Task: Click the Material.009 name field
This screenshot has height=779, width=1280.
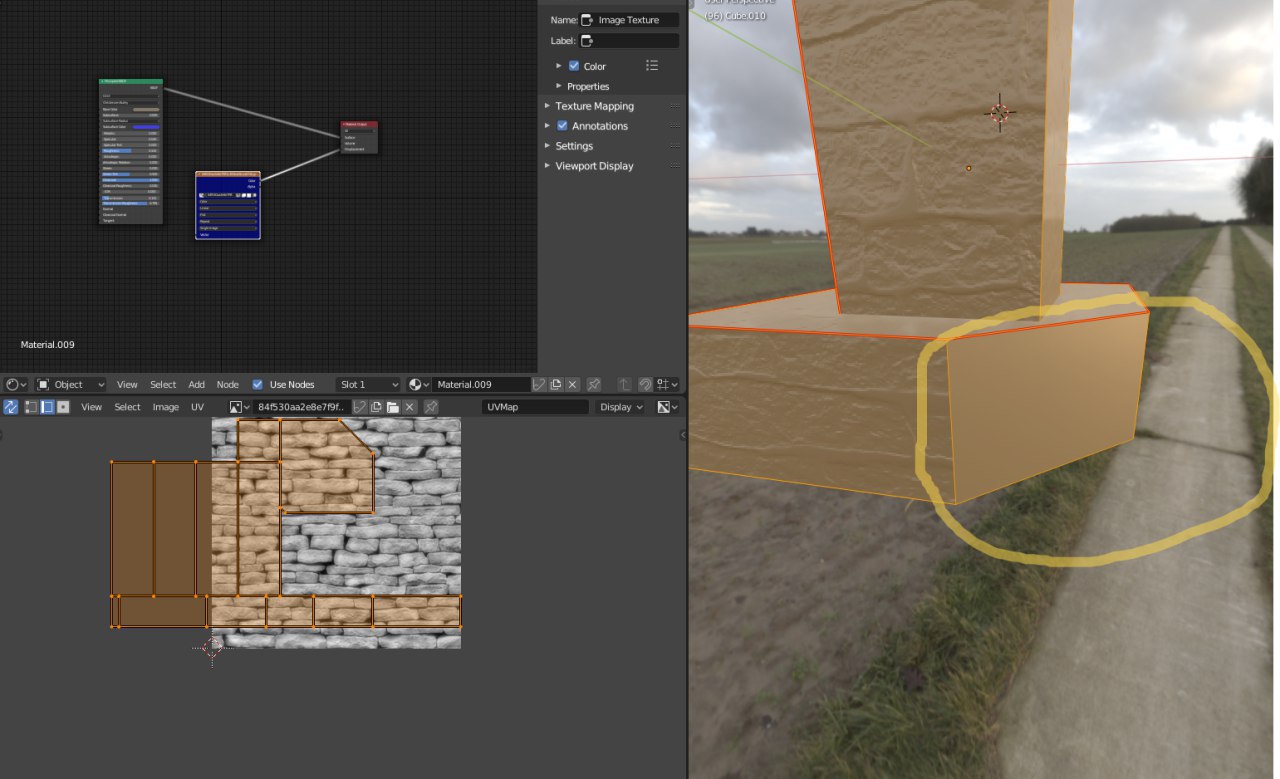Action: point(481,384)
